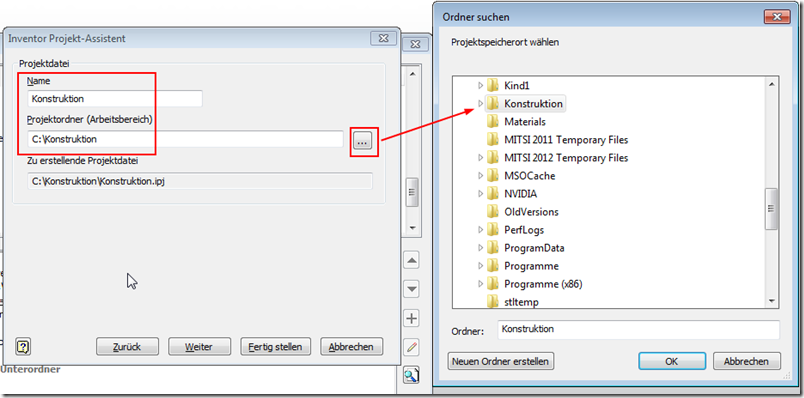The width and height of the screenshot is (804, 398).
Task: Click the folder tree scrollbar thumb
Action: coord(771,209)
